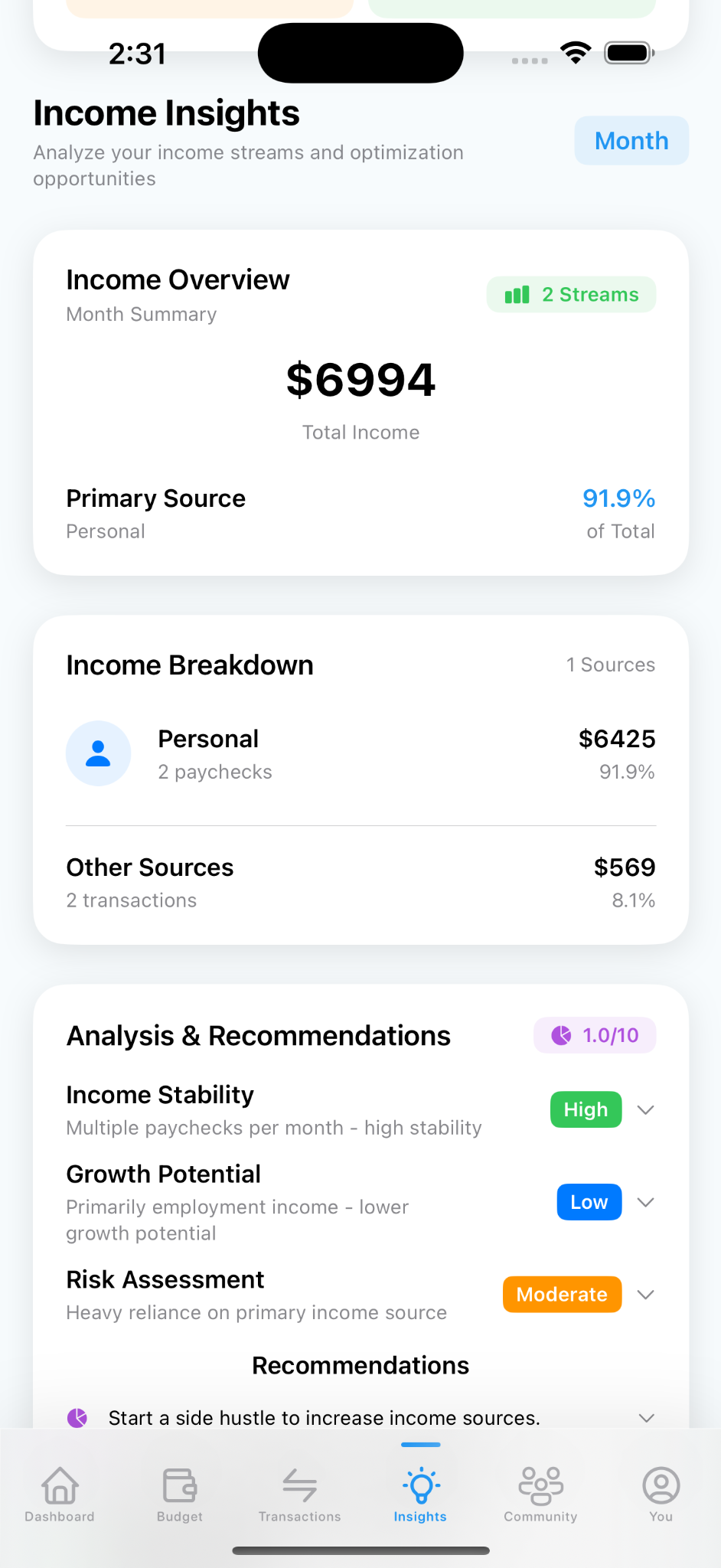Tap the High stability badge toggle
721x1568 pixels.
pos(585,1109)
